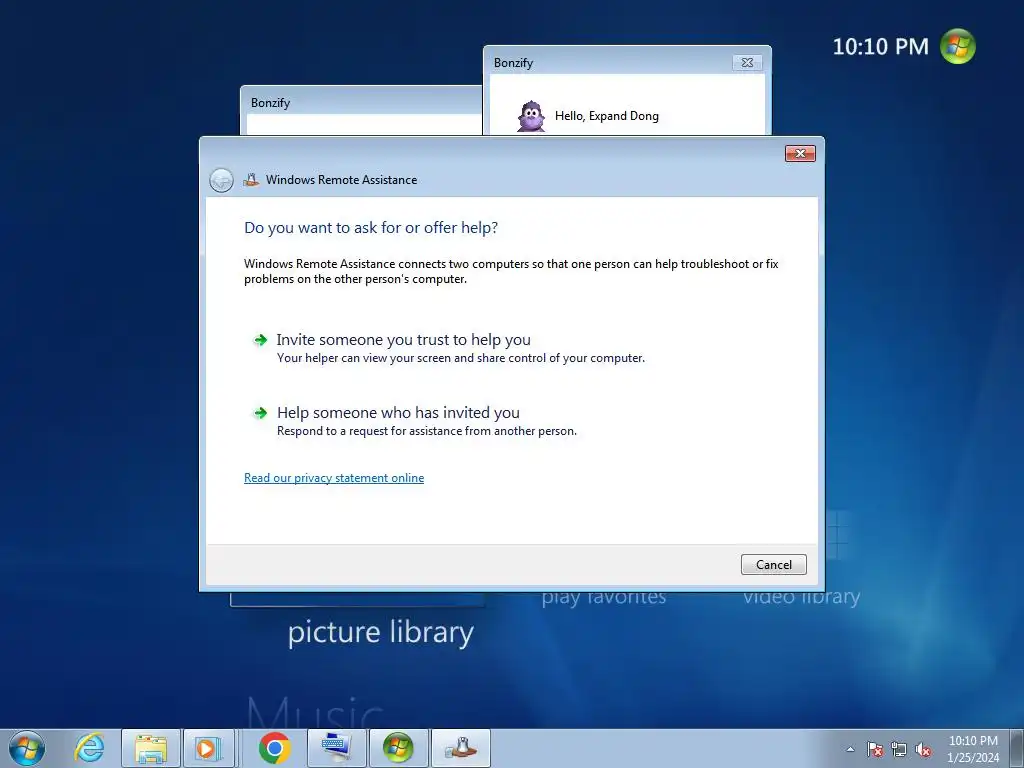Click the green arrow beside Help someone
This screenshot has height=768, width=1024.
(260, 413)
